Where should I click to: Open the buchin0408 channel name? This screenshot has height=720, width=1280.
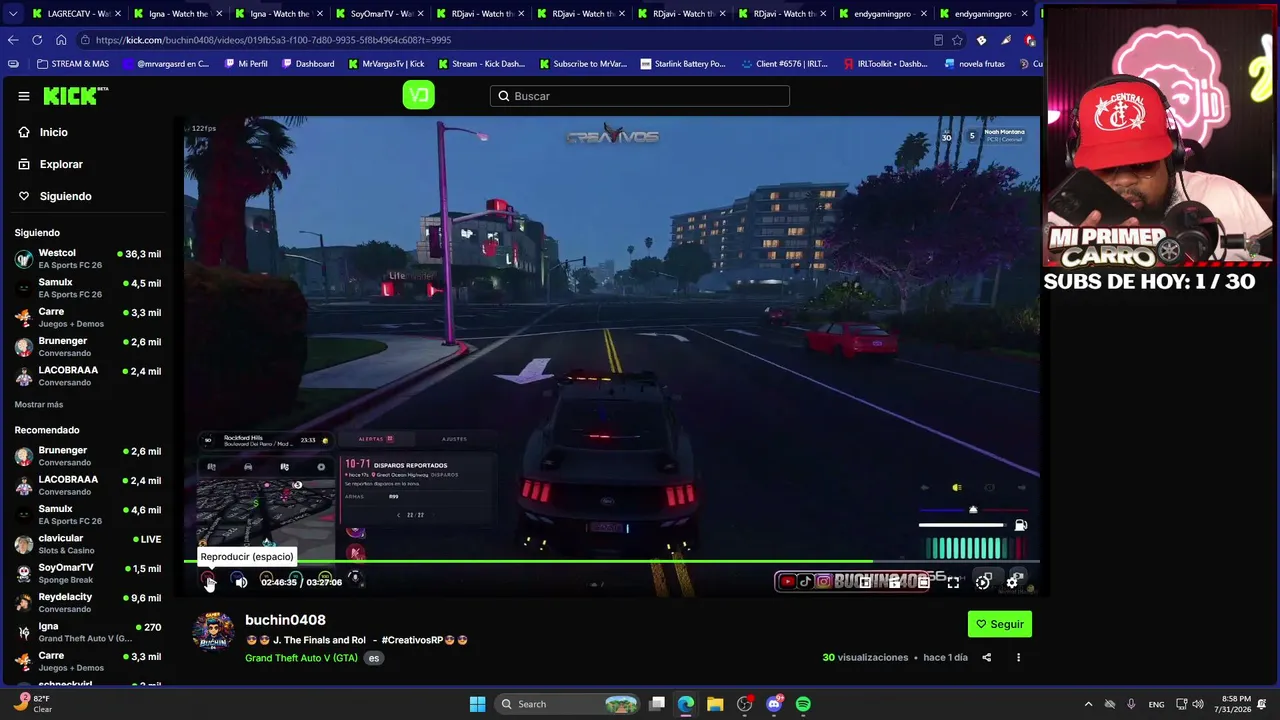pos(285,620)
